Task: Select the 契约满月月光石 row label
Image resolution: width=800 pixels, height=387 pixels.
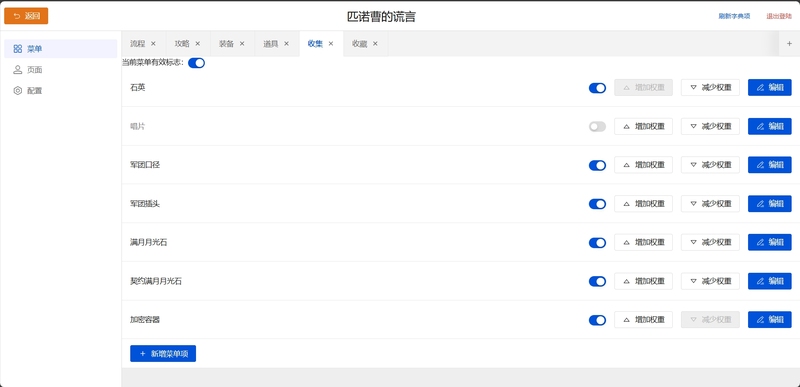Action: (156, 281)
